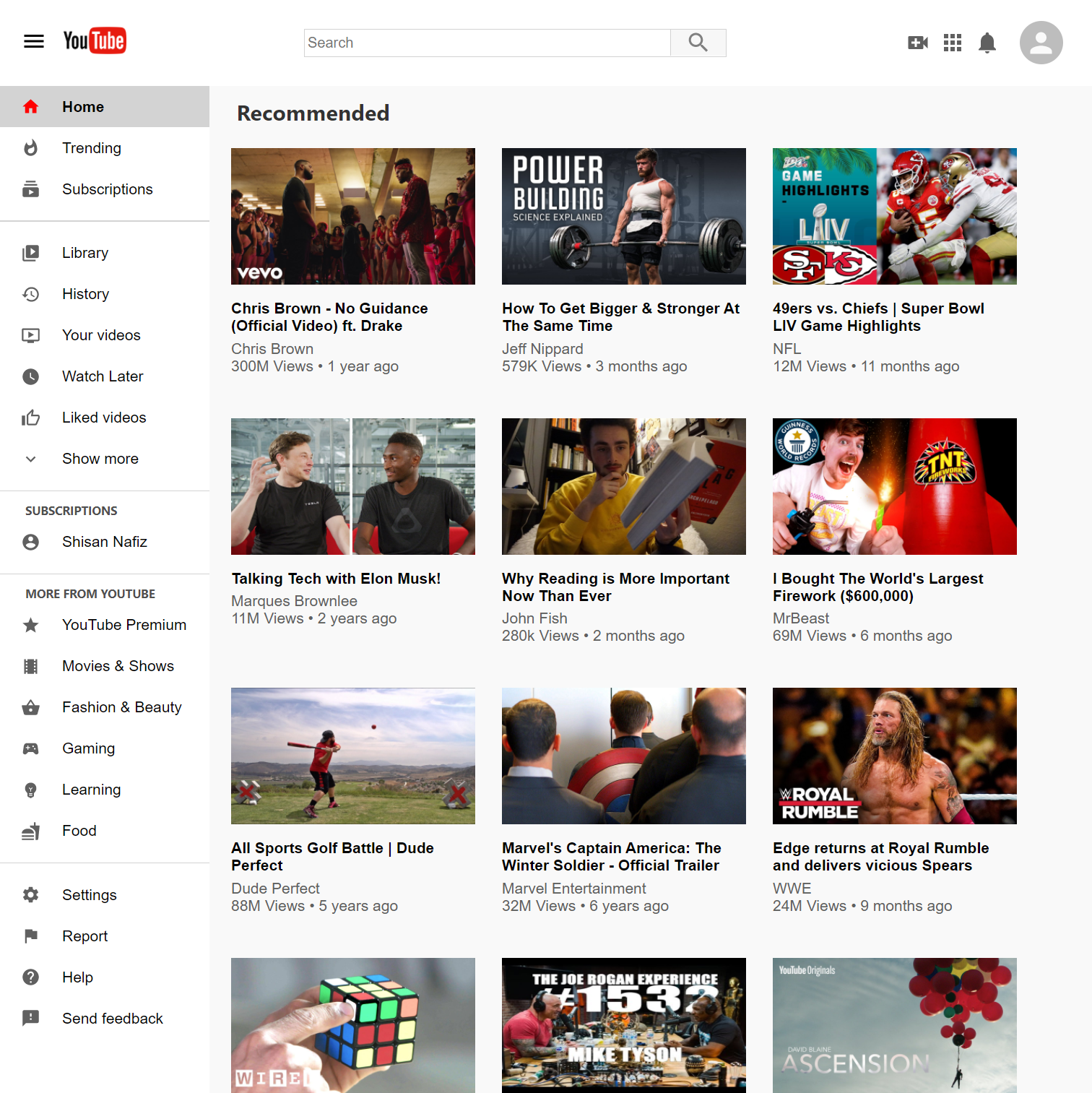Open the hamburger guide menu
The width and height of the screenshot is (1092, 1093).
pyautogui.click(x=34, y=41)
